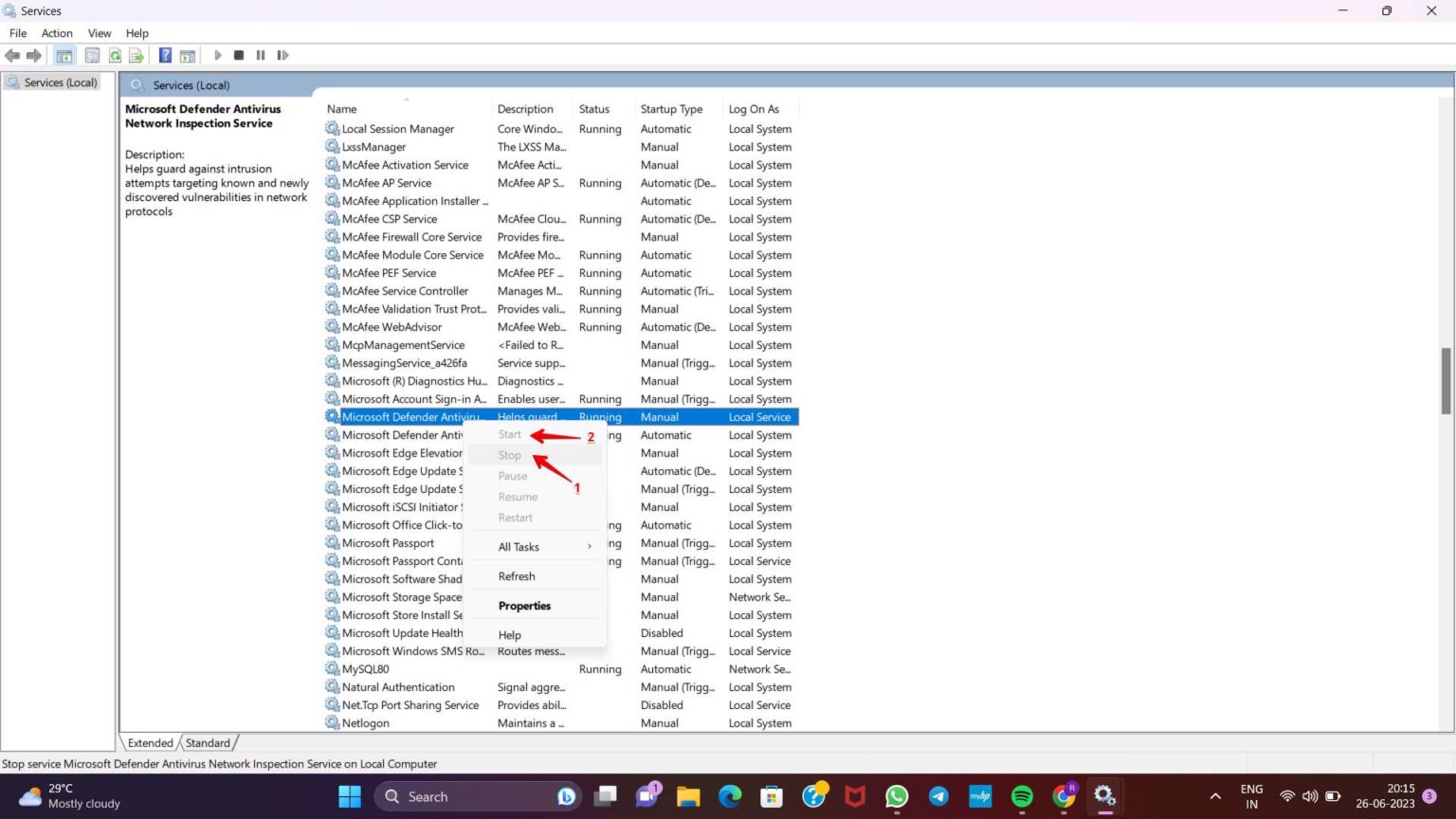Click the Spotify taskbar icon
1456x819 pixels.
(x=1022, y=796)
